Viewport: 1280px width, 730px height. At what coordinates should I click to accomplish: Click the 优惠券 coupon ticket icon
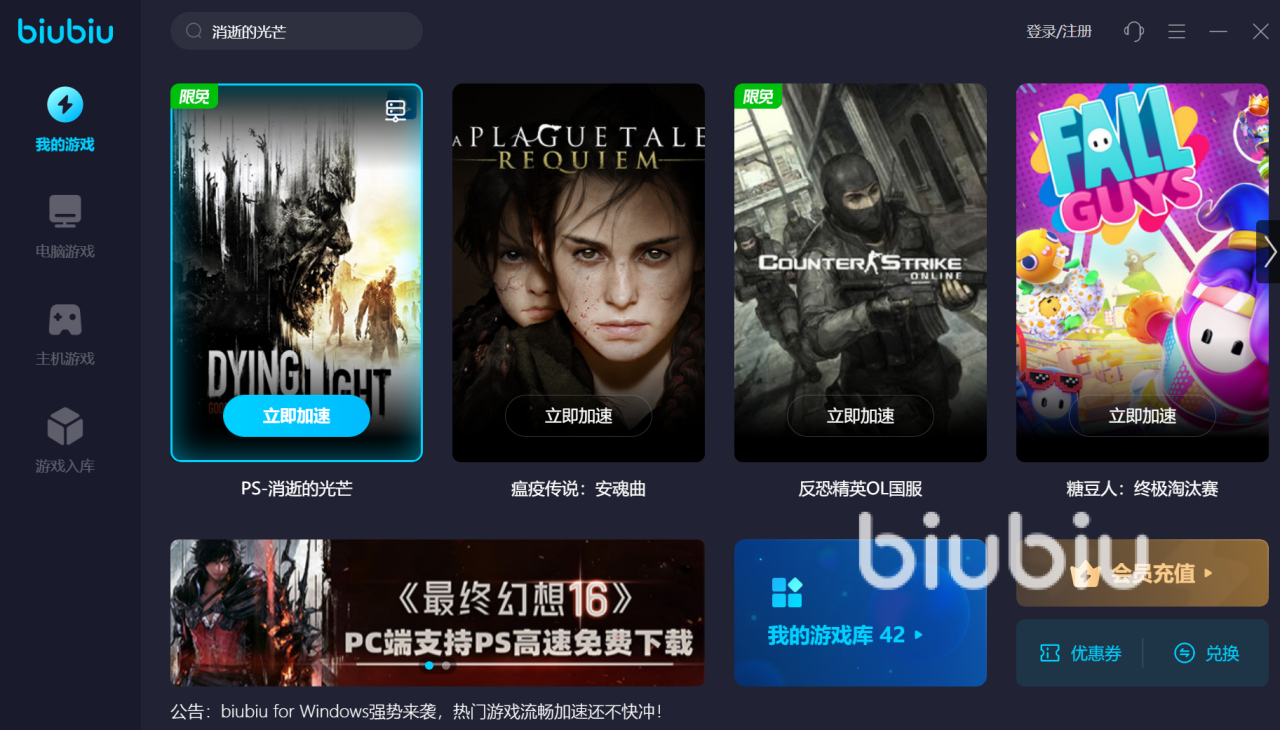(x=1050, y=653)
